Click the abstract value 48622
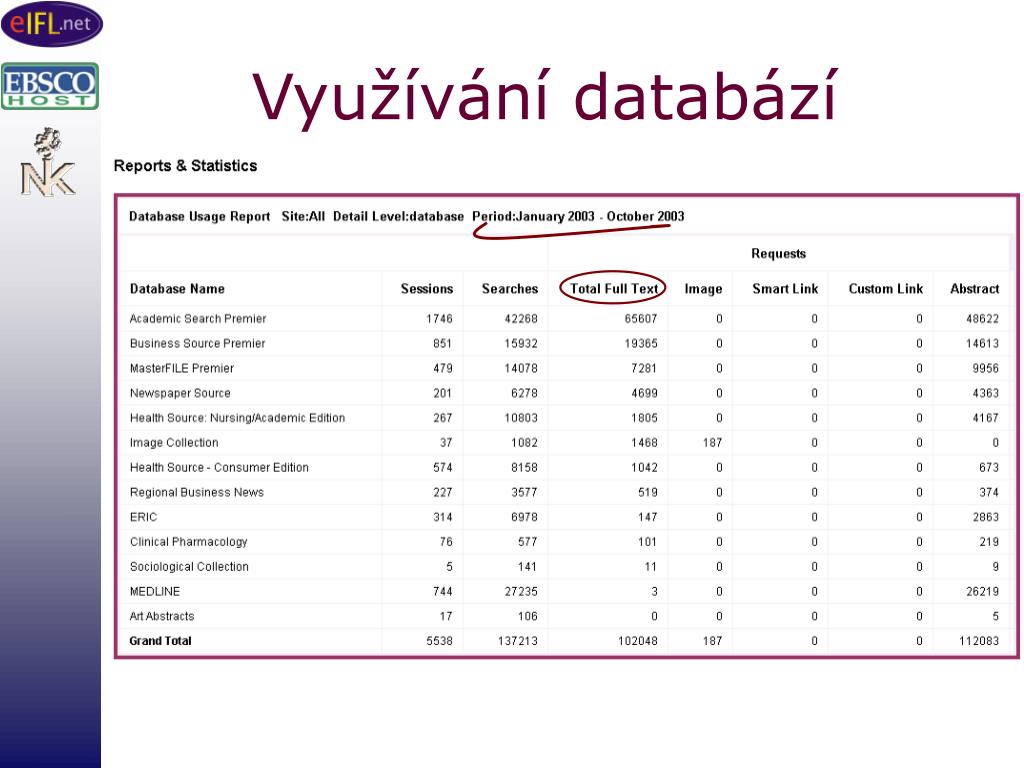Image resolution: width=1024 pixels, height=768 pixels. pos(982,319)
